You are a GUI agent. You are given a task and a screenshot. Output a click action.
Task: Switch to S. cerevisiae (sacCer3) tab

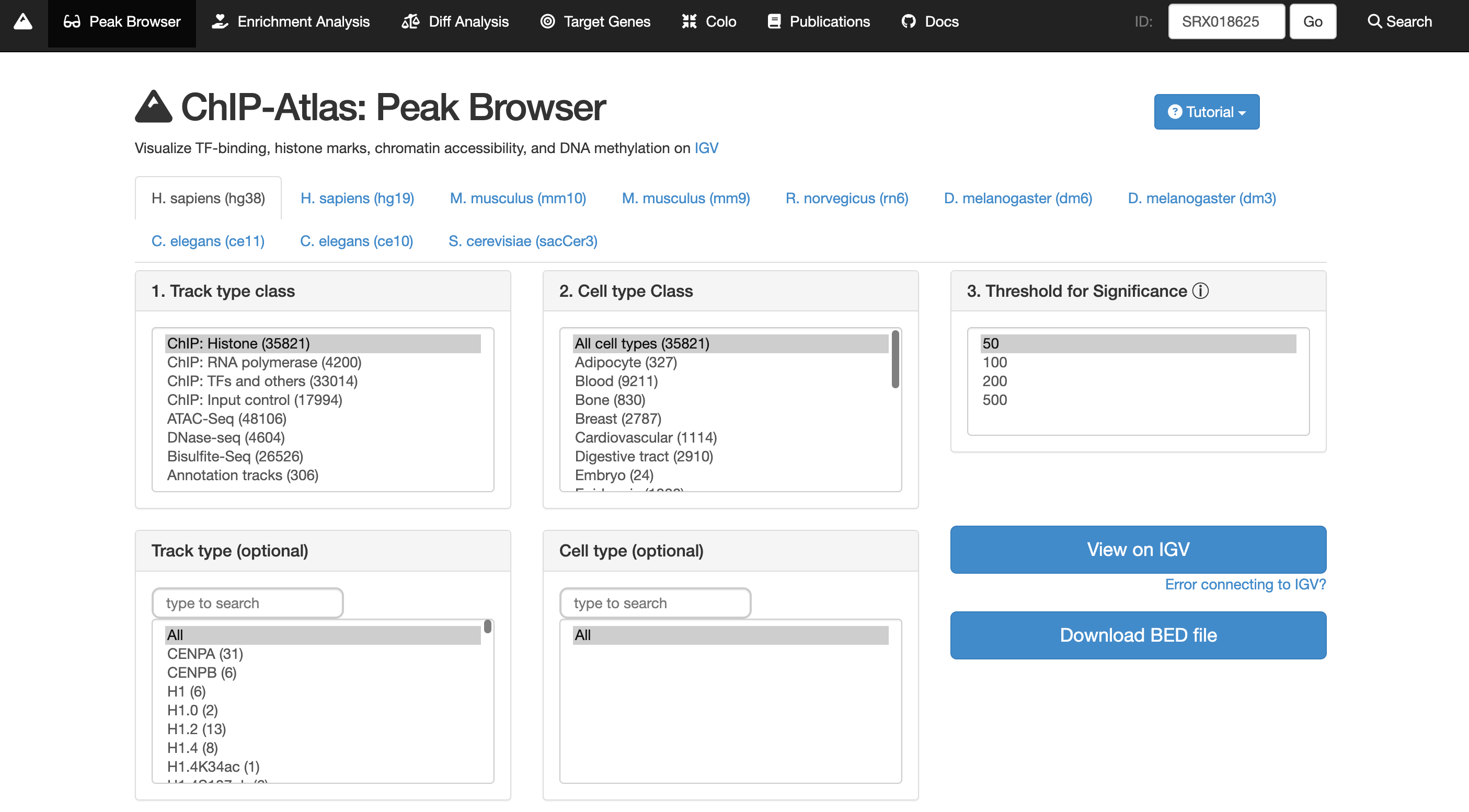tap(523, 241)
